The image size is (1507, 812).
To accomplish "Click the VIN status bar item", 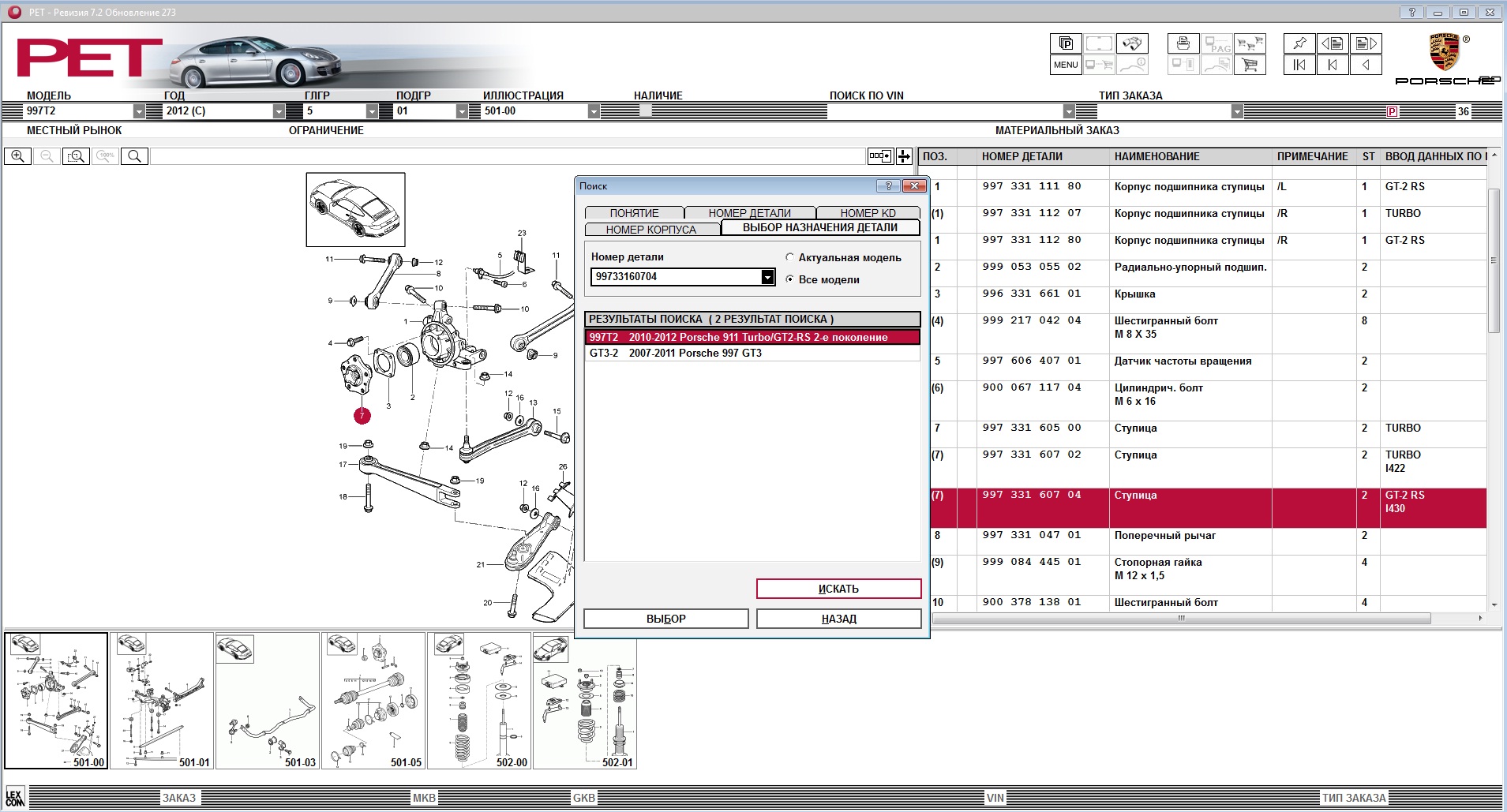I will click(x=995, y=798).
